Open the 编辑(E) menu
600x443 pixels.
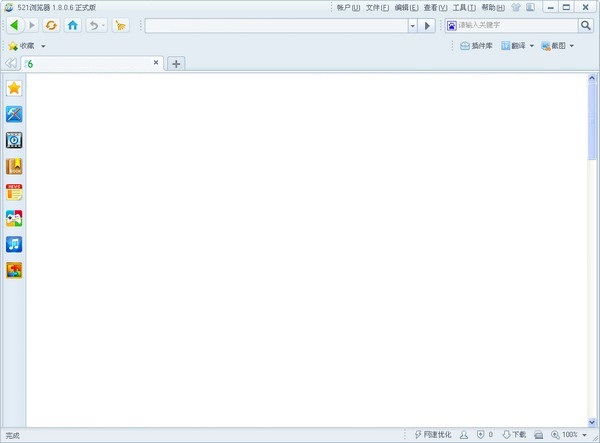(406, 7)
